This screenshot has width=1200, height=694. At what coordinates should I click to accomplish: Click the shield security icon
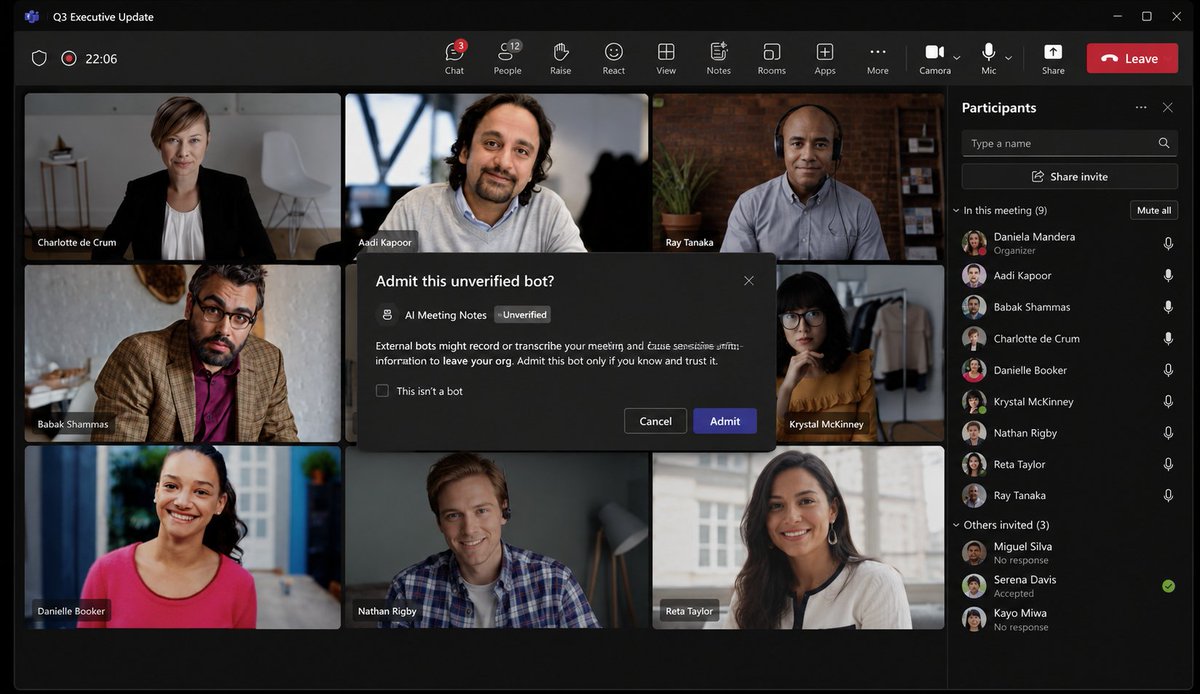(39, 58)
